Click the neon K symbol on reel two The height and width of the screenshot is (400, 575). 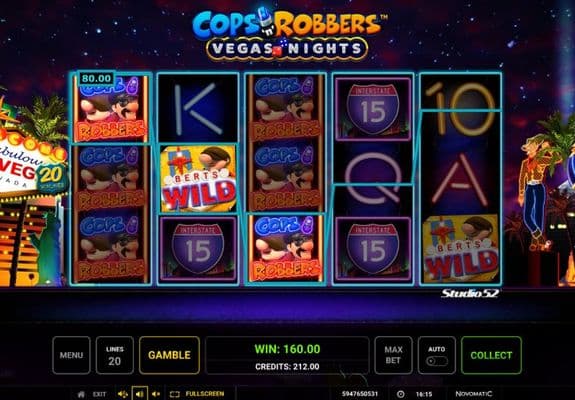[x=198, y=109]
